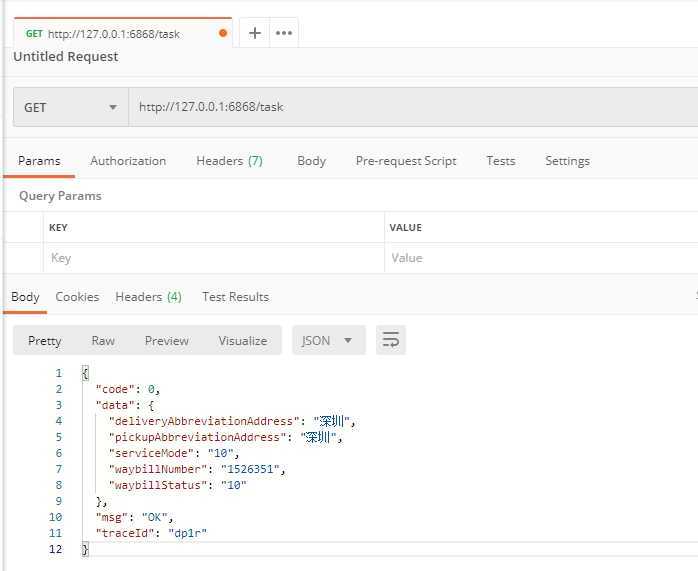Switch response view to Raw
This screenshot has height=571, width=698.
103,341
